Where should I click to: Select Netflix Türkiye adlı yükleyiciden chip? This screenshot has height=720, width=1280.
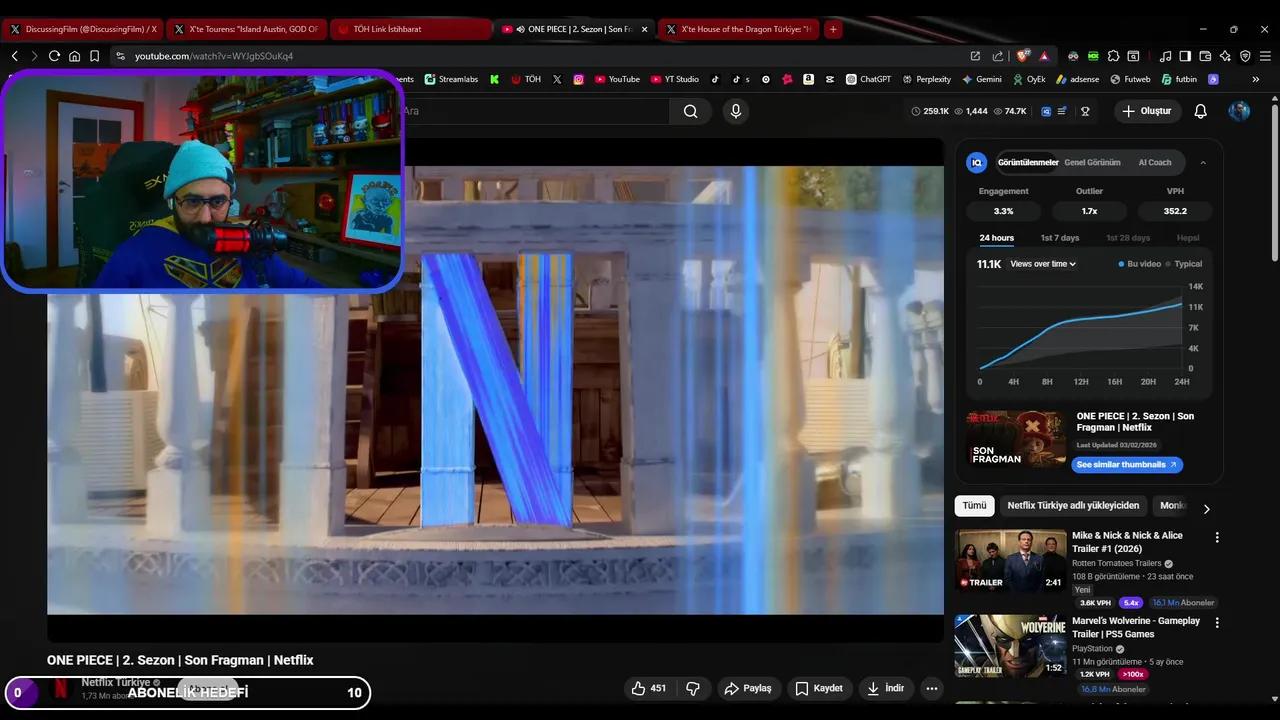[x=1073, y=506]
